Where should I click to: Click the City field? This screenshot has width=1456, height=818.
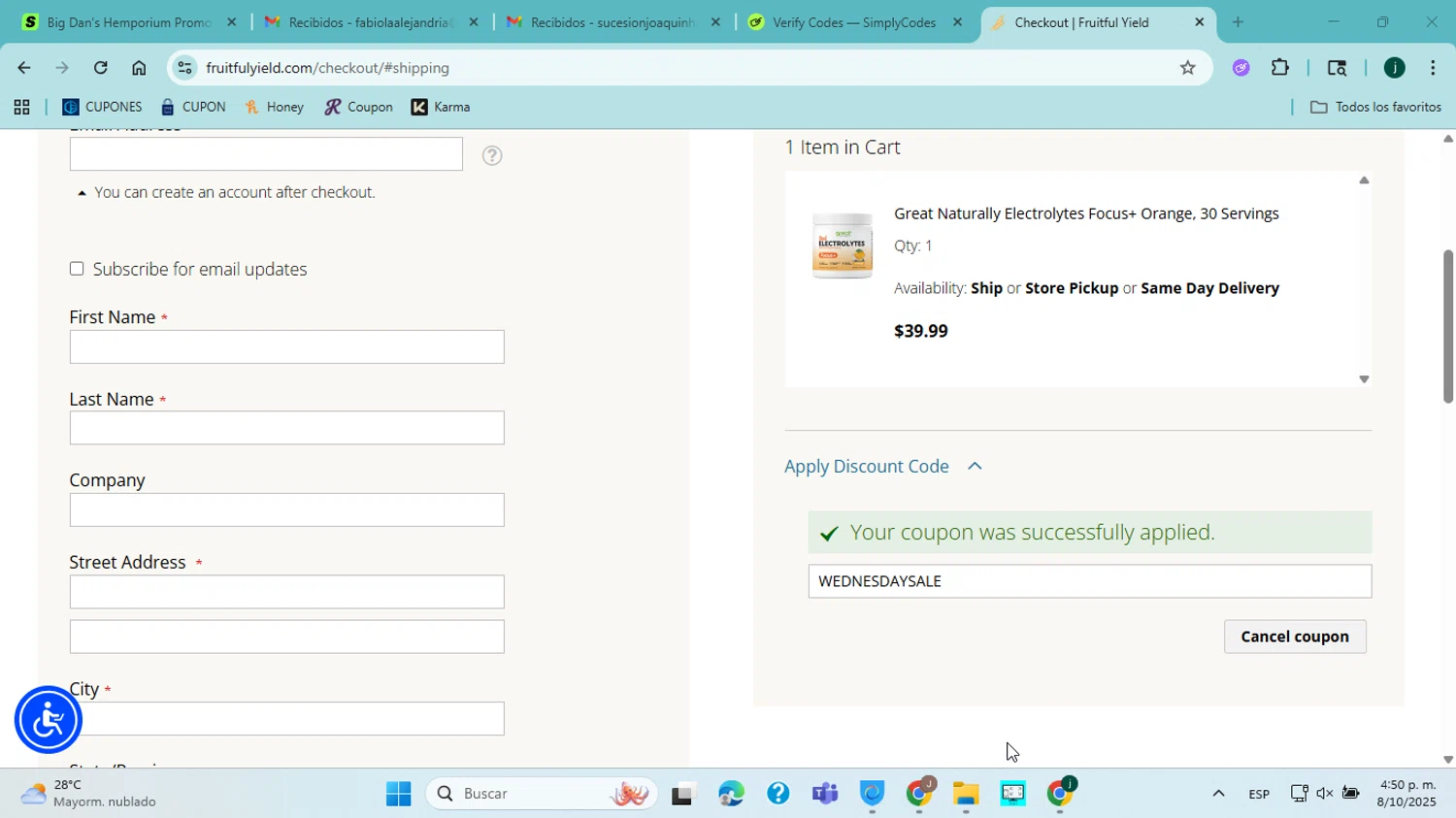click(x=286, y=719)
